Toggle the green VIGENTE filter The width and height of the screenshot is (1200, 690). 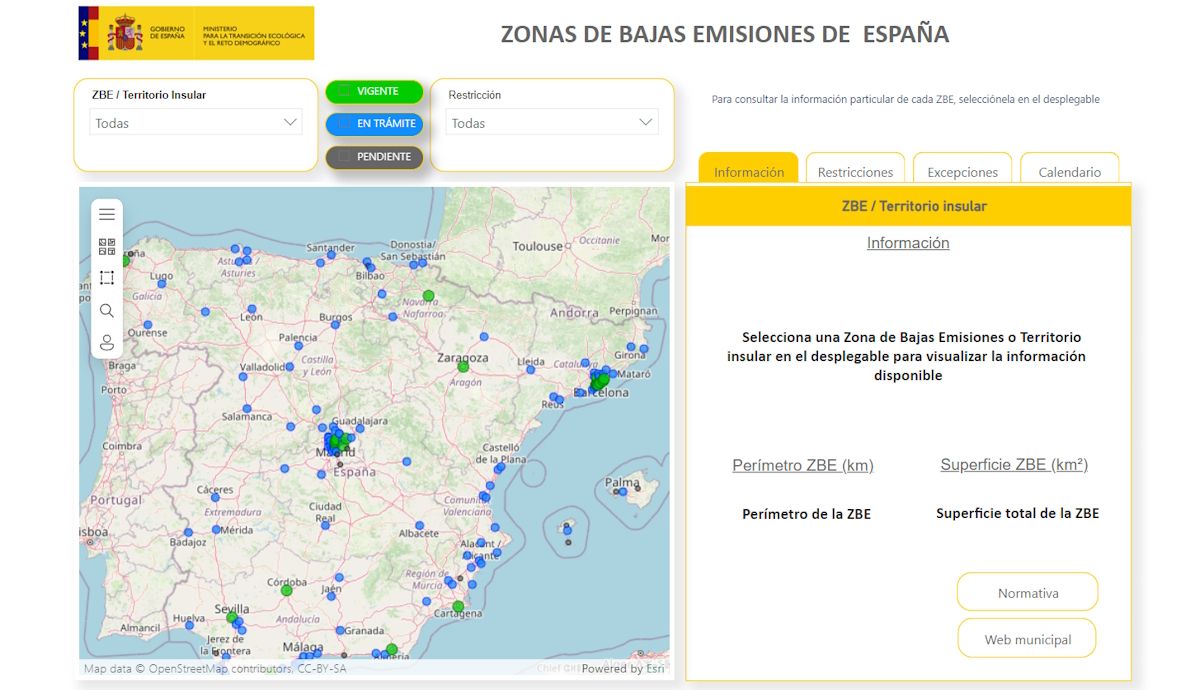374,91
